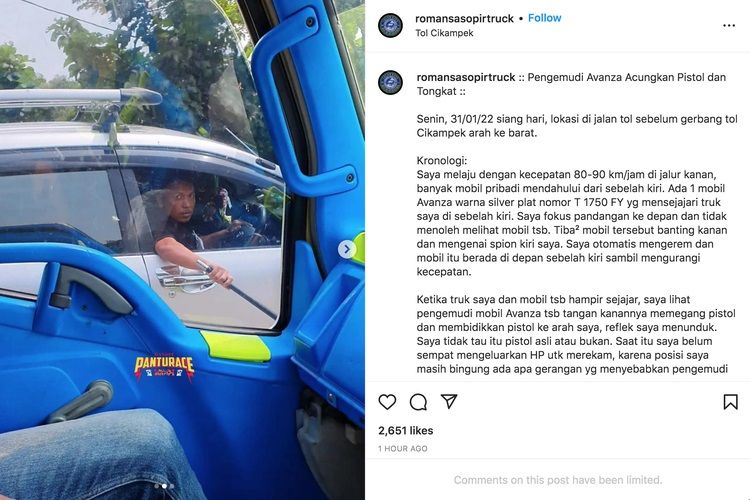This screenshot has height=500, width=750.
Task: Open the romansasopirtruck username in the header
Action: click(464, 19)
